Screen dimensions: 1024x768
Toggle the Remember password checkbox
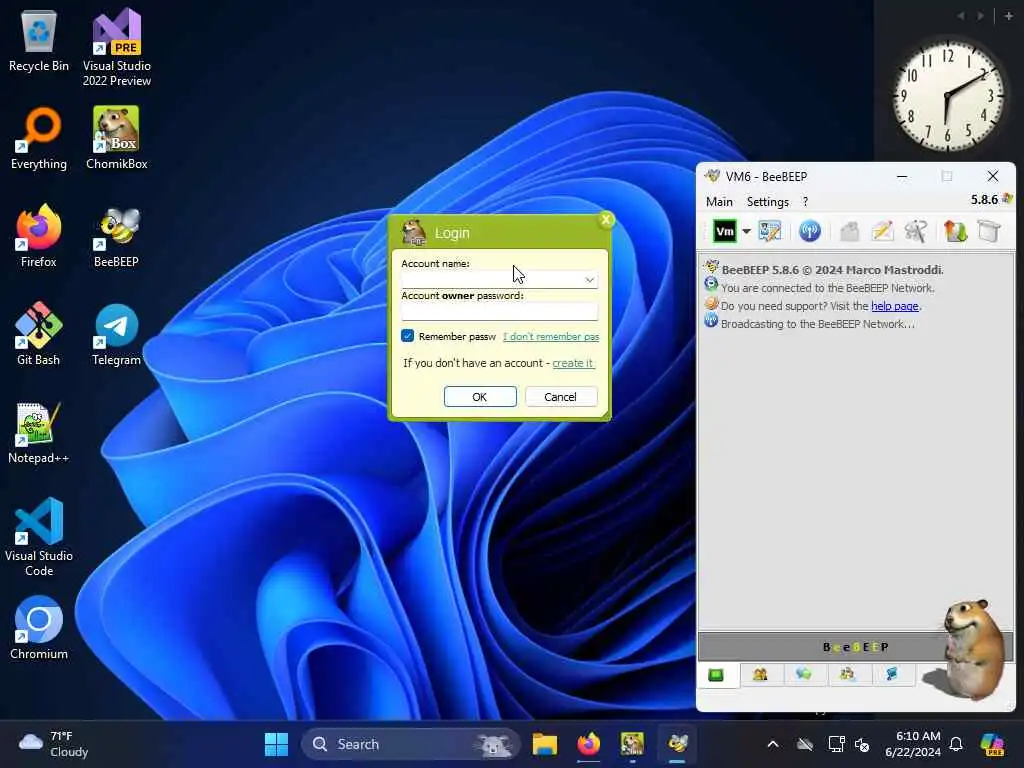[x=408, y=336]
